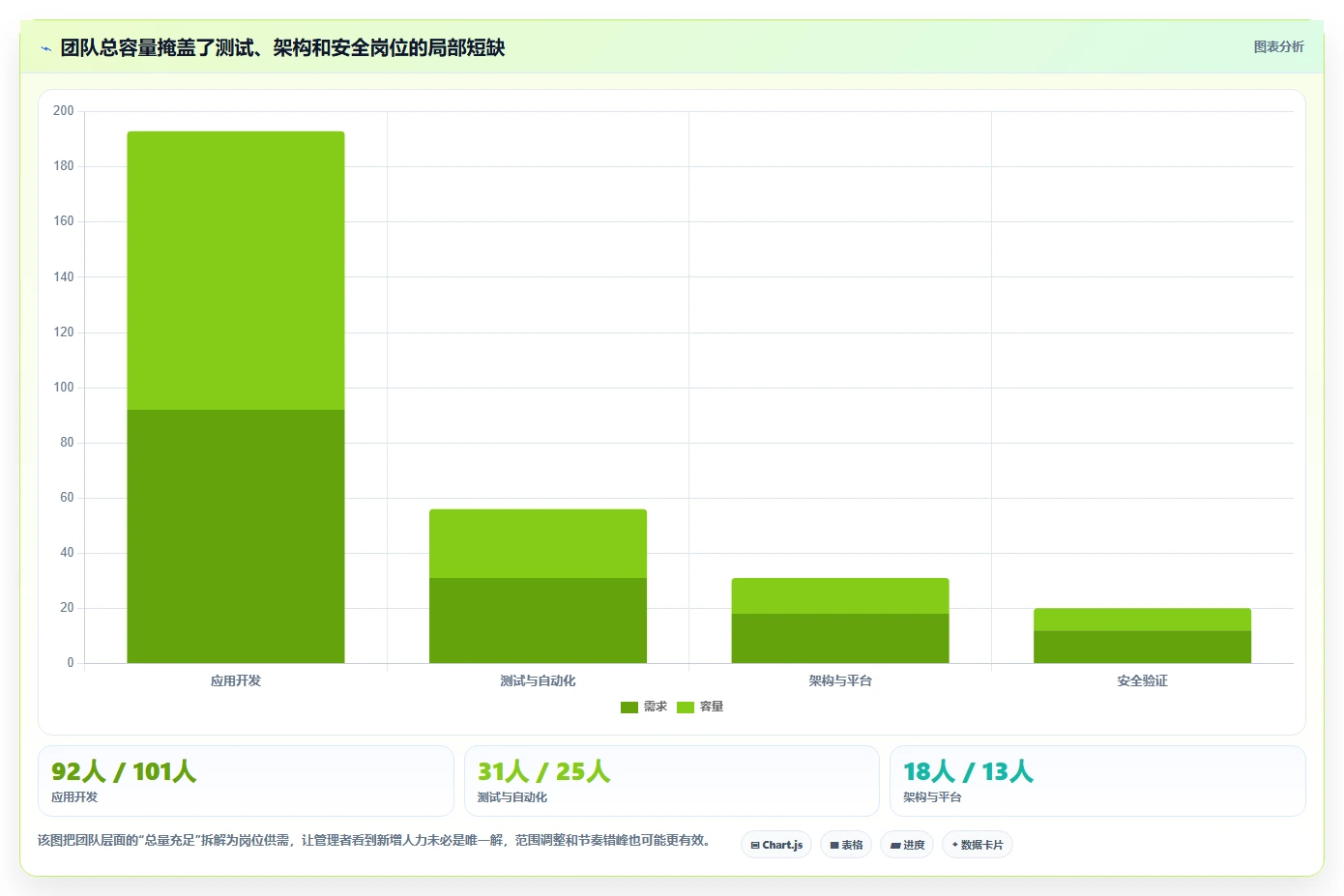Click the description text starting 该图把团队层面
This screenshot has height=896, width=1344.
376,840
